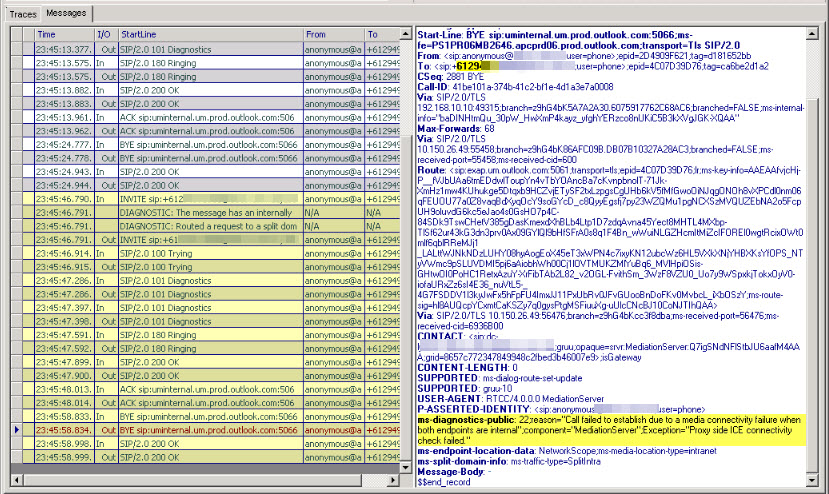Screen dimensions: 829x494
Task: Click the message list's scroll down arrow
Action: tap(406, 467)
